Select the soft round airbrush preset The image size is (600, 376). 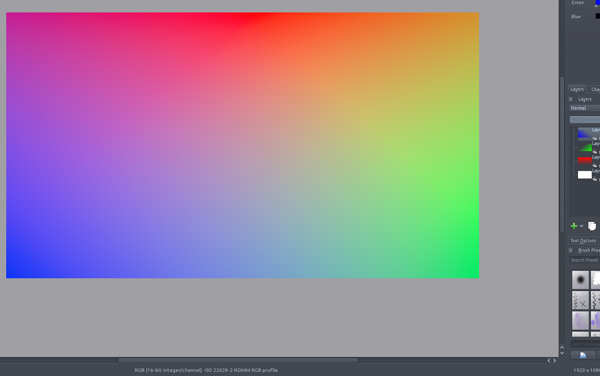click(580, 280)
